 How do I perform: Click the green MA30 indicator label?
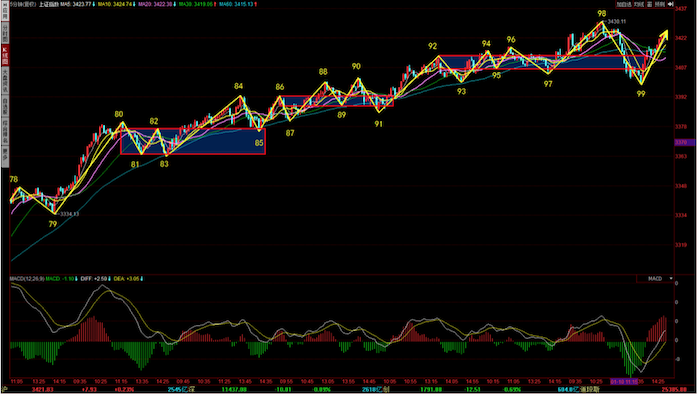(x=198, y=4)
